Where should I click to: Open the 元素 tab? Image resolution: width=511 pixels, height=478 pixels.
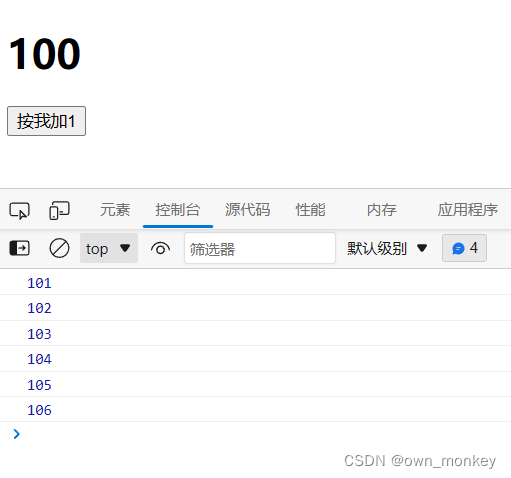115,210
